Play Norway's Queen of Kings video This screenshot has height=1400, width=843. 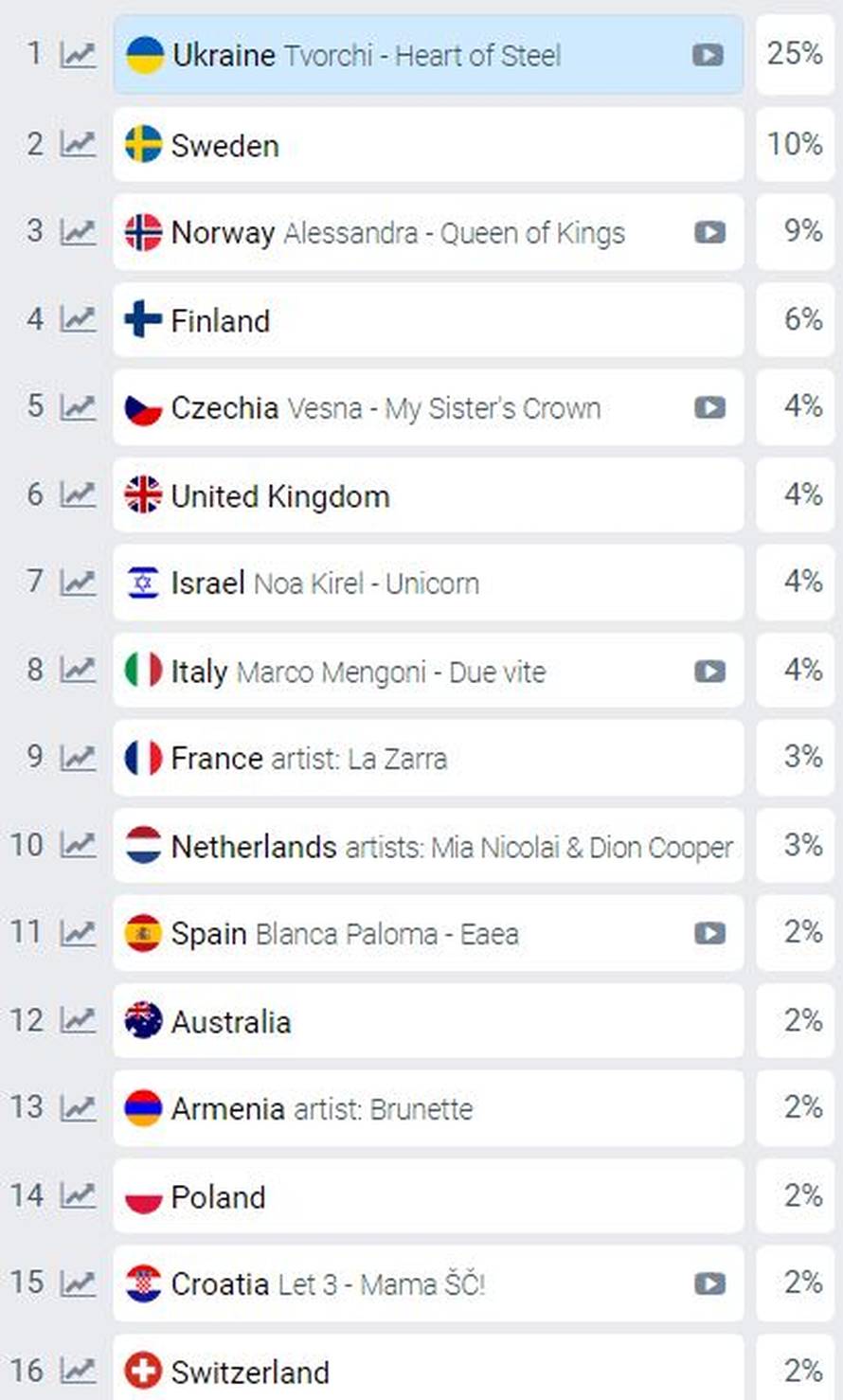click(x=709, y=232)
